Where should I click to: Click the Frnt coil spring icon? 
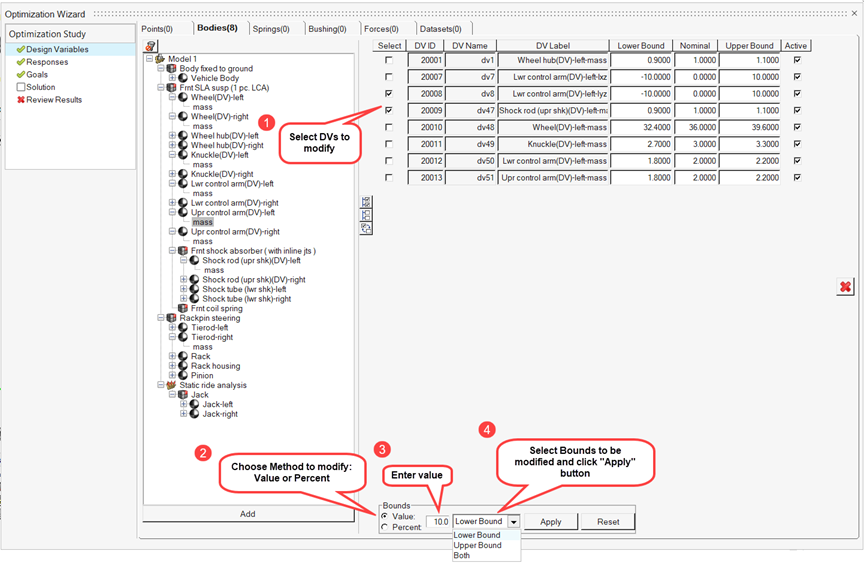[x=183, y=308]
